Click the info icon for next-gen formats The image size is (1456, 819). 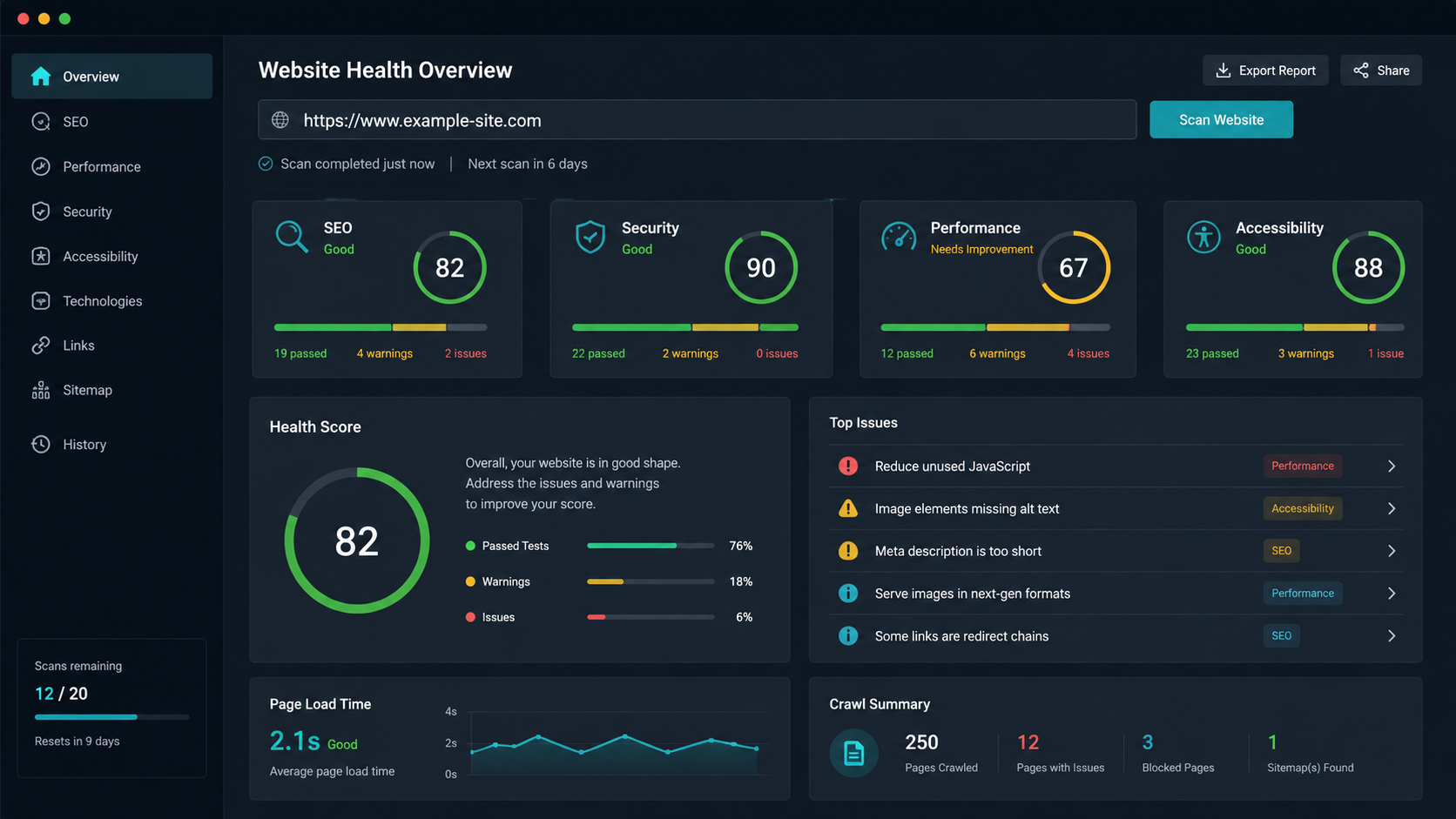[x=848, y=594]
